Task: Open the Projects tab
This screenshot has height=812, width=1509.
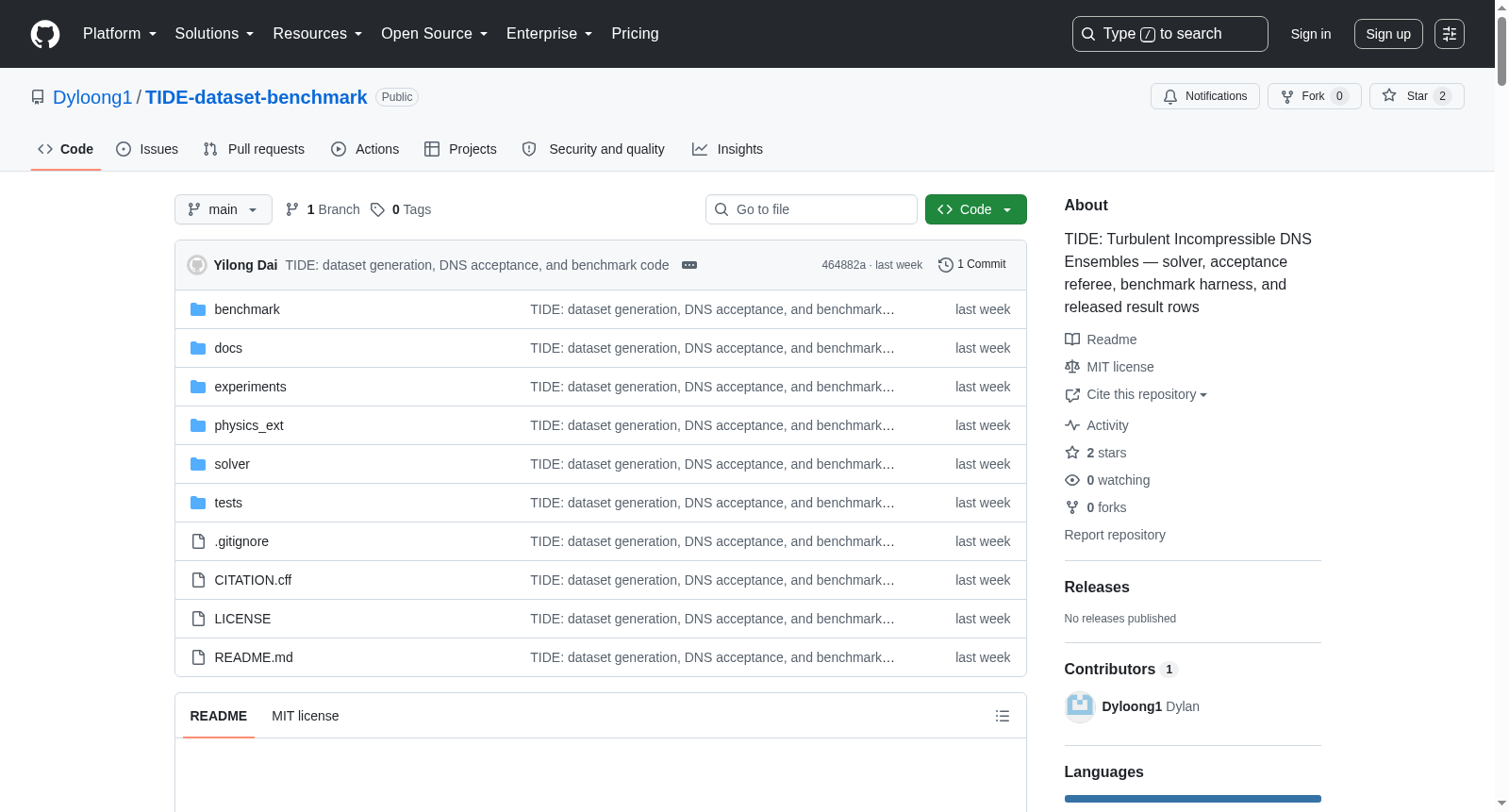Action: 460,149
